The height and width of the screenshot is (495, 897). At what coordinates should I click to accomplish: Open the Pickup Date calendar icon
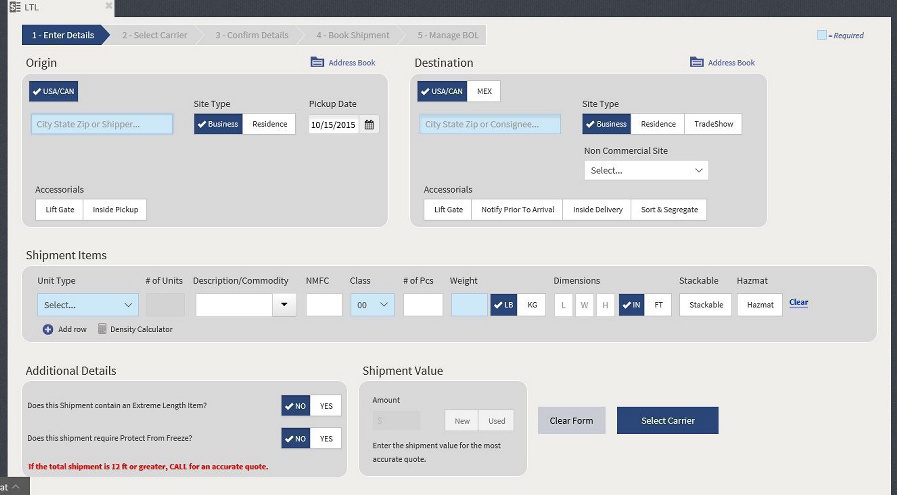tap(369, 125)
